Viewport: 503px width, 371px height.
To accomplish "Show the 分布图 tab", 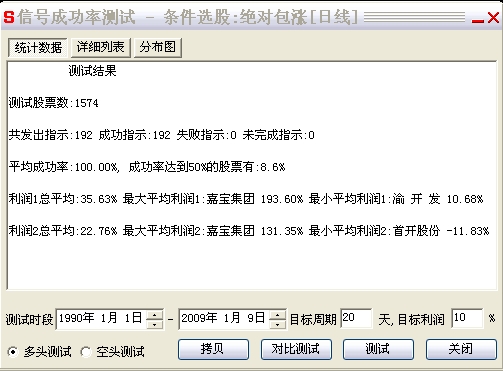I will click(x=158, y=47).
